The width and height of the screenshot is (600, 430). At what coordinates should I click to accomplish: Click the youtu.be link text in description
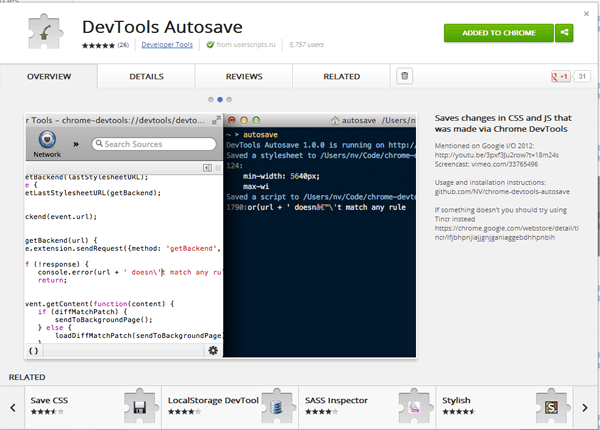496,155
